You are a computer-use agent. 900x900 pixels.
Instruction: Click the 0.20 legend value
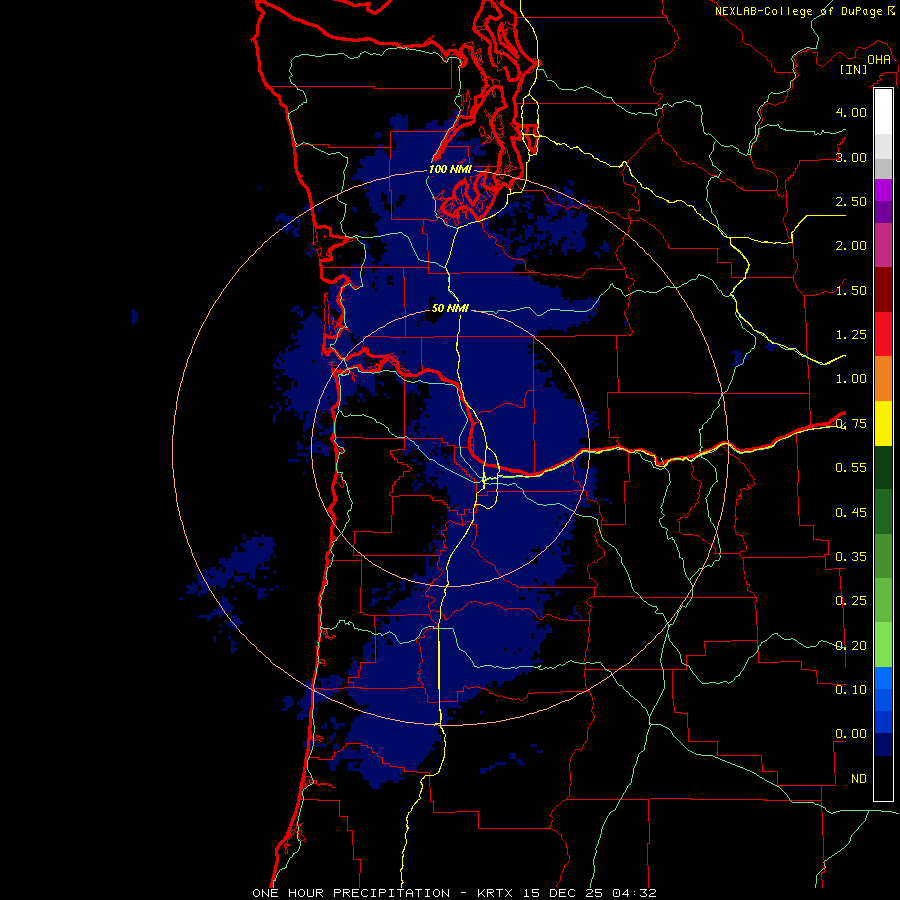[851, 646]
